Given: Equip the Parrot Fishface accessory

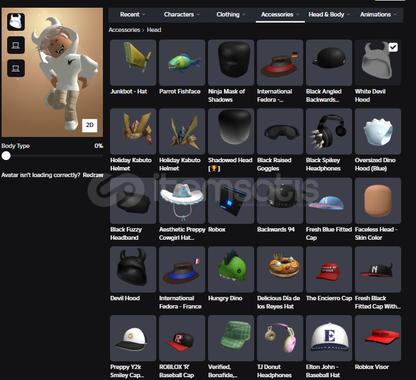Looking at the screenshot, I should [x=182, y=63].
